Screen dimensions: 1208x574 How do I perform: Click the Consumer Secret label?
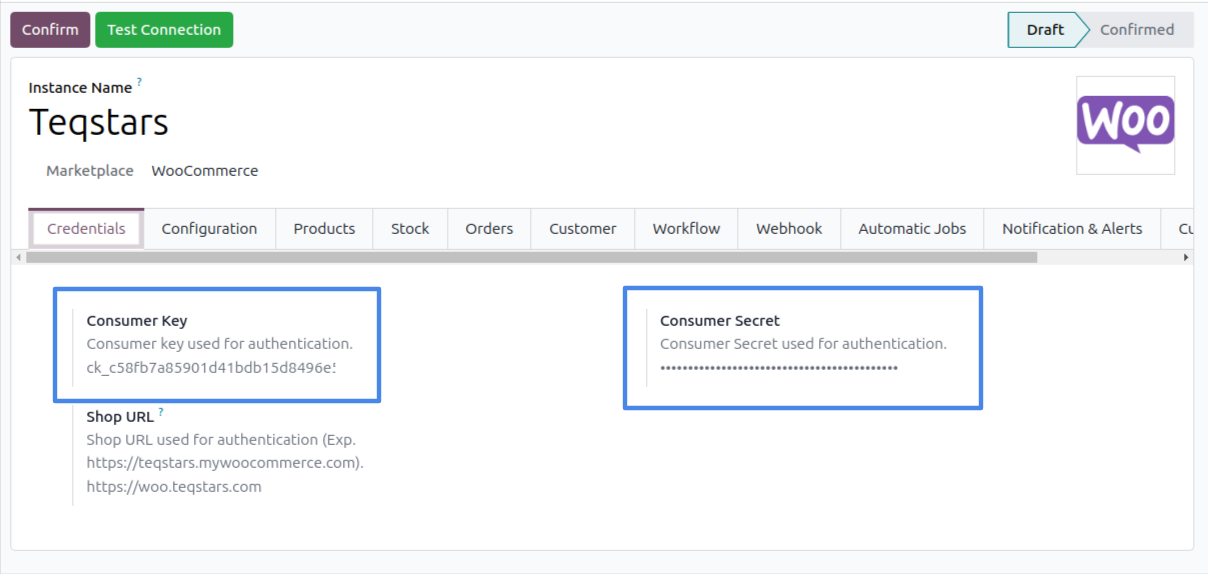[x=720, y=321]
